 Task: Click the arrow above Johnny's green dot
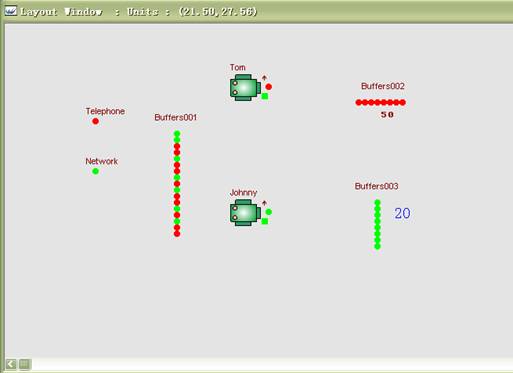pyautogui.click(x=264, y=203)
